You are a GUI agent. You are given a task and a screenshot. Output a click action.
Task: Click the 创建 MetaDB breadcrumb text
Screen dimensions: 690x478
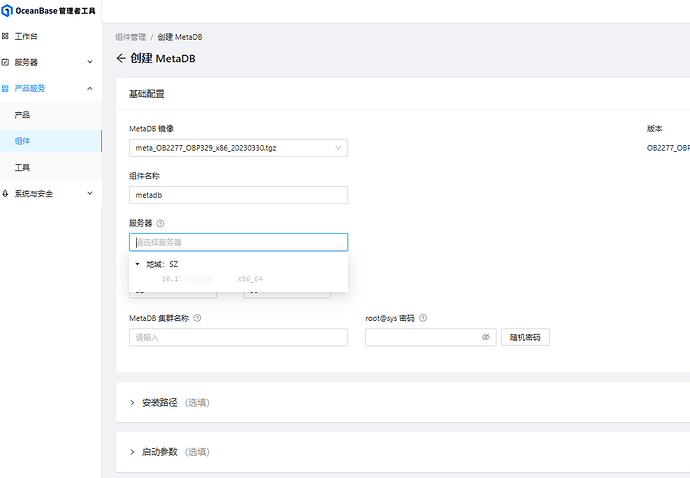[180, 37]
